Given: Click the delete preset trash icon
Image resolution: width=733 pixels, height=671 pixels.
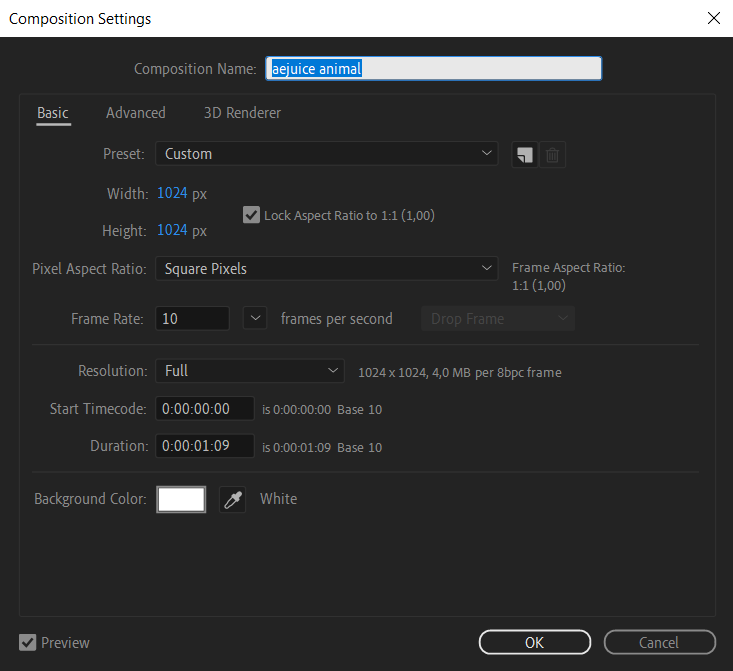Looking at the screenshot, I should click(552, 155).
